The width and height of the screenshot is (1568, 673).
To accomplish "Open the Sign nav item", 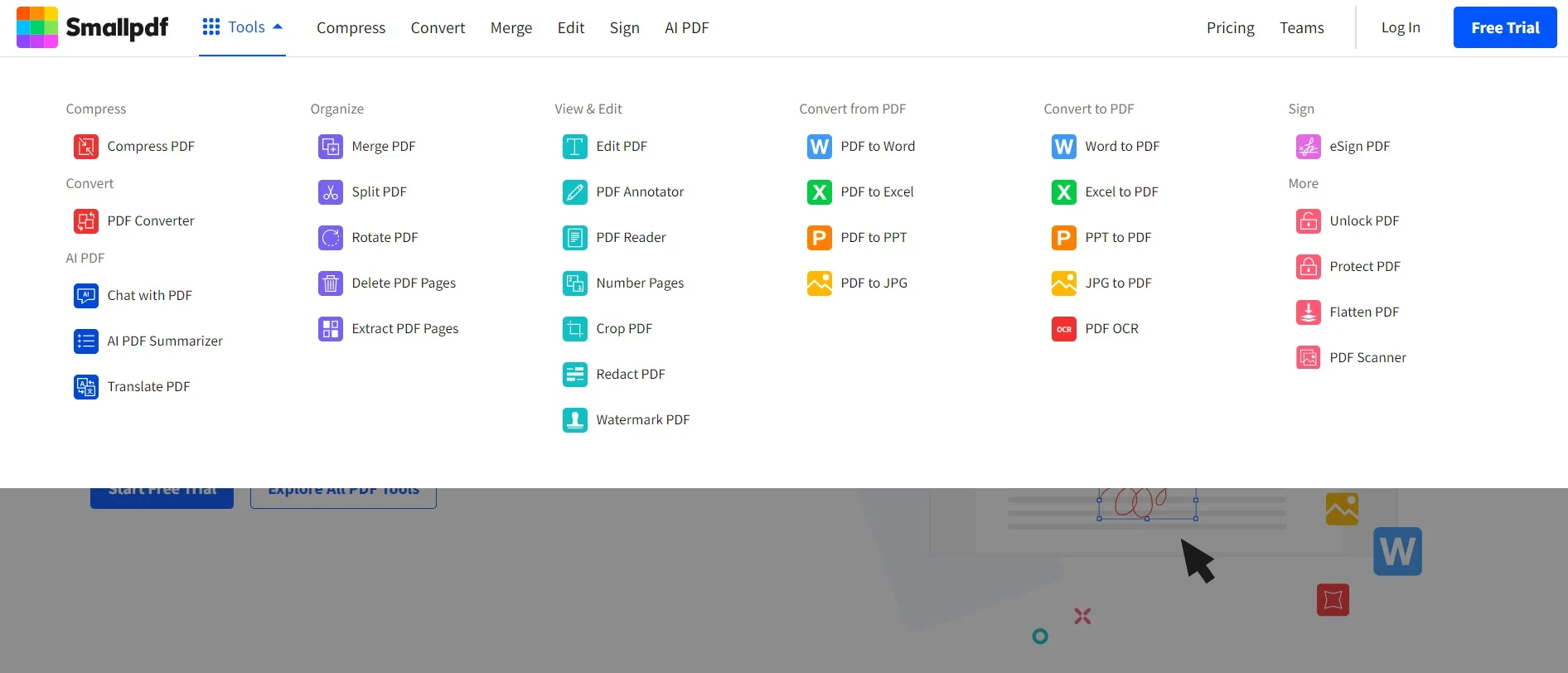I will [624, 28].
